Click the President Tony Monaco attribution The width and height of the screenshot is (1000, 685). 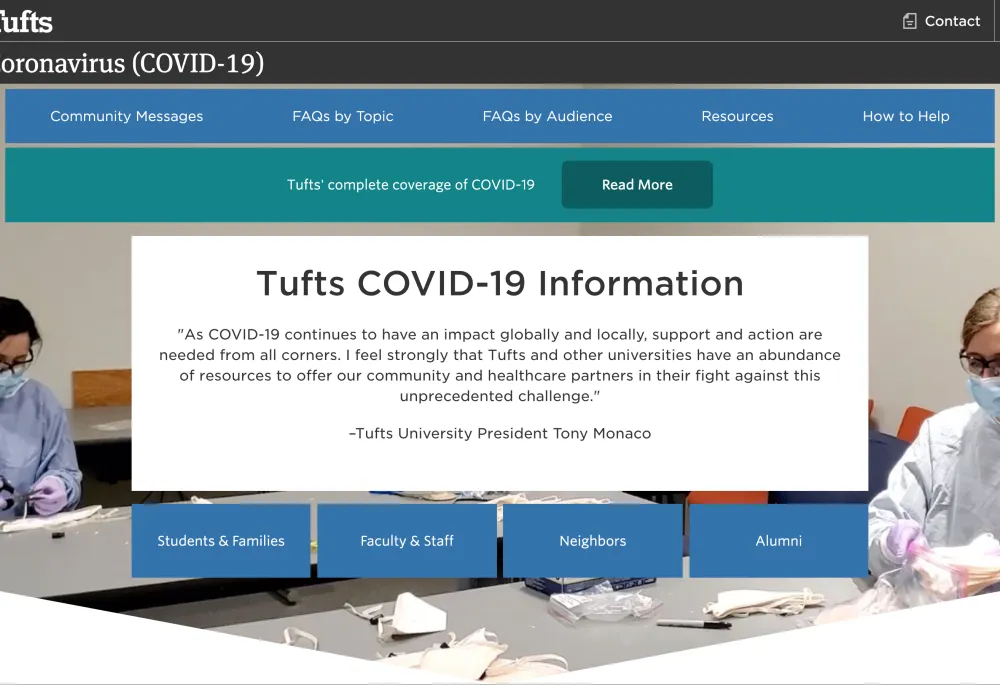point(500,433)
